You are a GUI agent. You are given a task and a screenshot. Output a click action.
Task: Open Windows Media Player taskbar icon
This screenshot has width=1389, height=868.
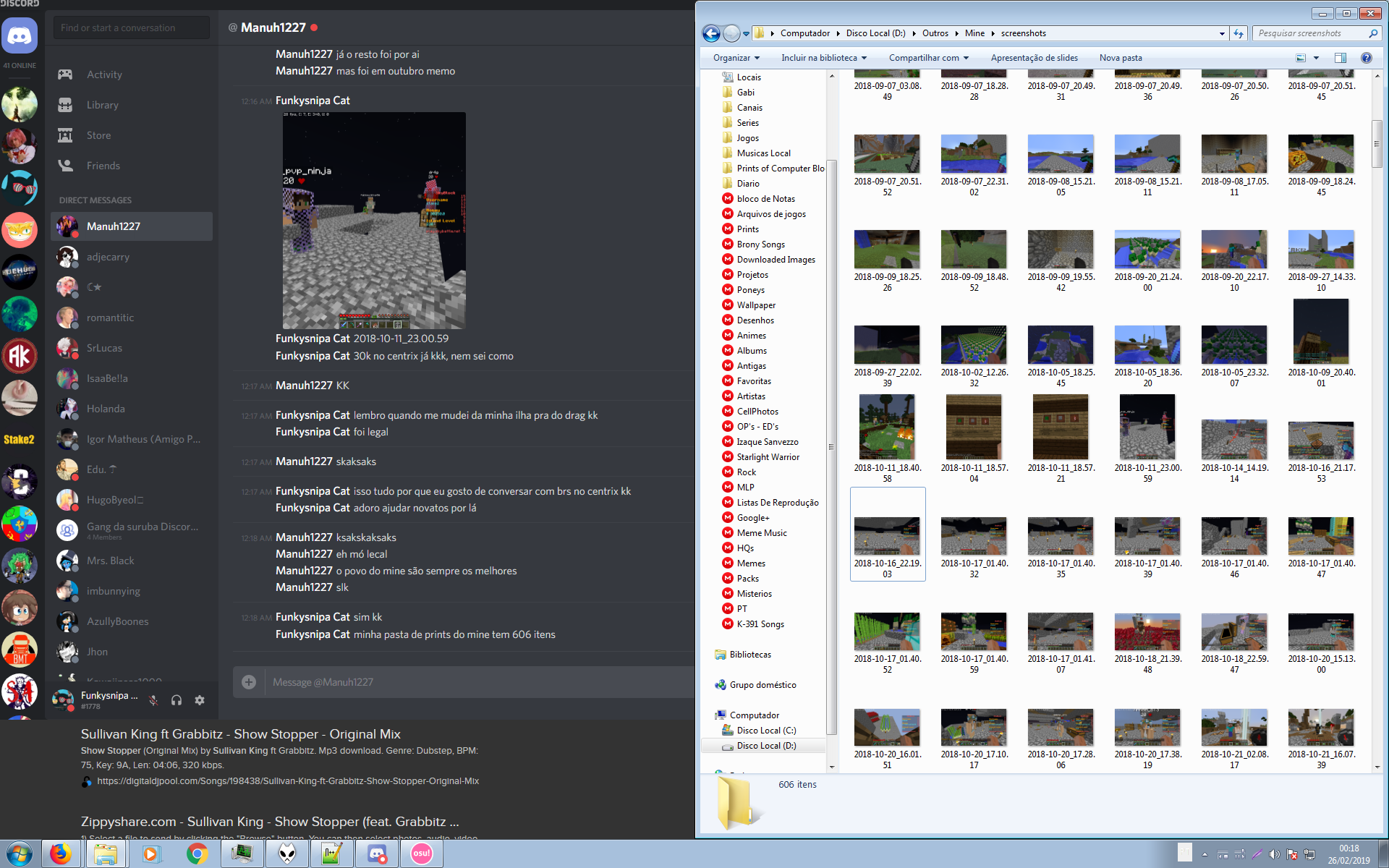pos(151,854)
